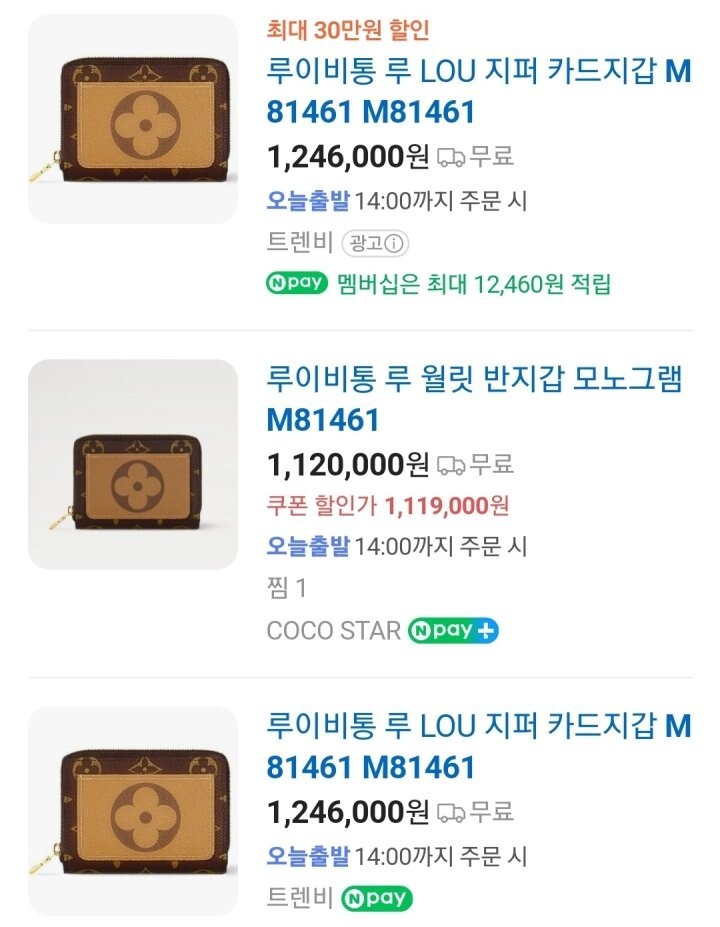720x927 pixels.
Task: Click the 찜 1 wishlist count
Action: (287, 588)
